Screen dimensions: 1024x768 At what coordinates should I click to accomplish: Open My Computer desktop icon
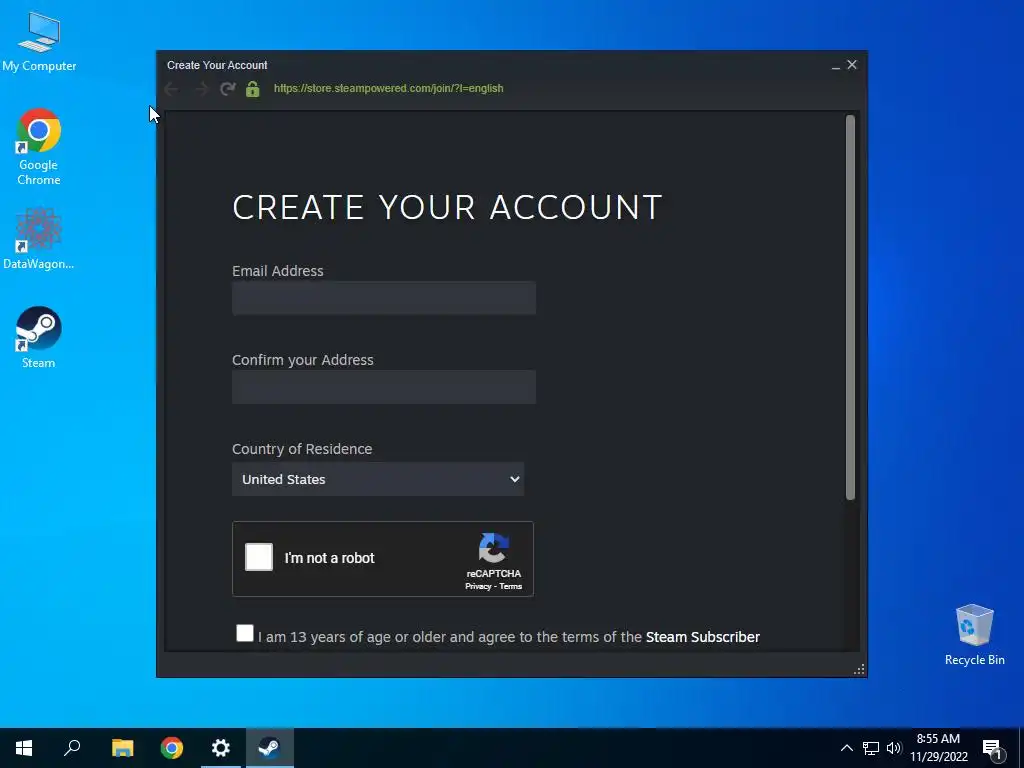pyautogui.click(x=39, y=41)
